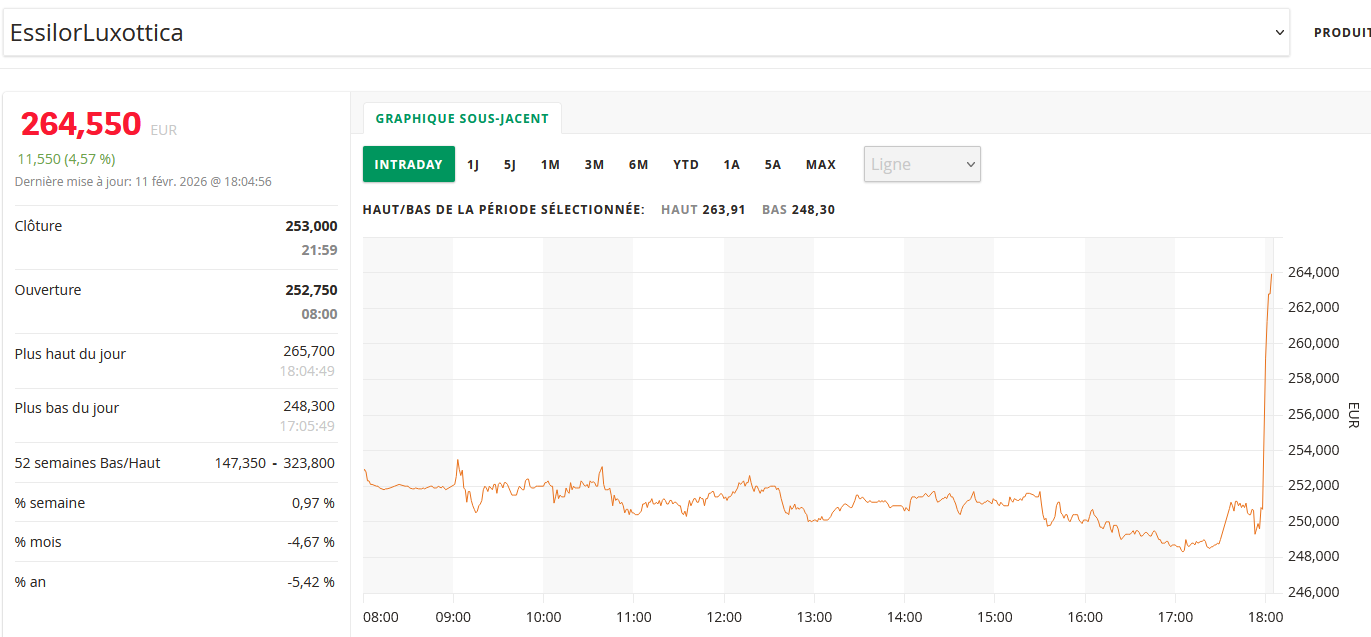Open the EssilorLuxottica underlying selector dropdown
1371x637 pixels.
pyautogui.click(x=645, y=33)
